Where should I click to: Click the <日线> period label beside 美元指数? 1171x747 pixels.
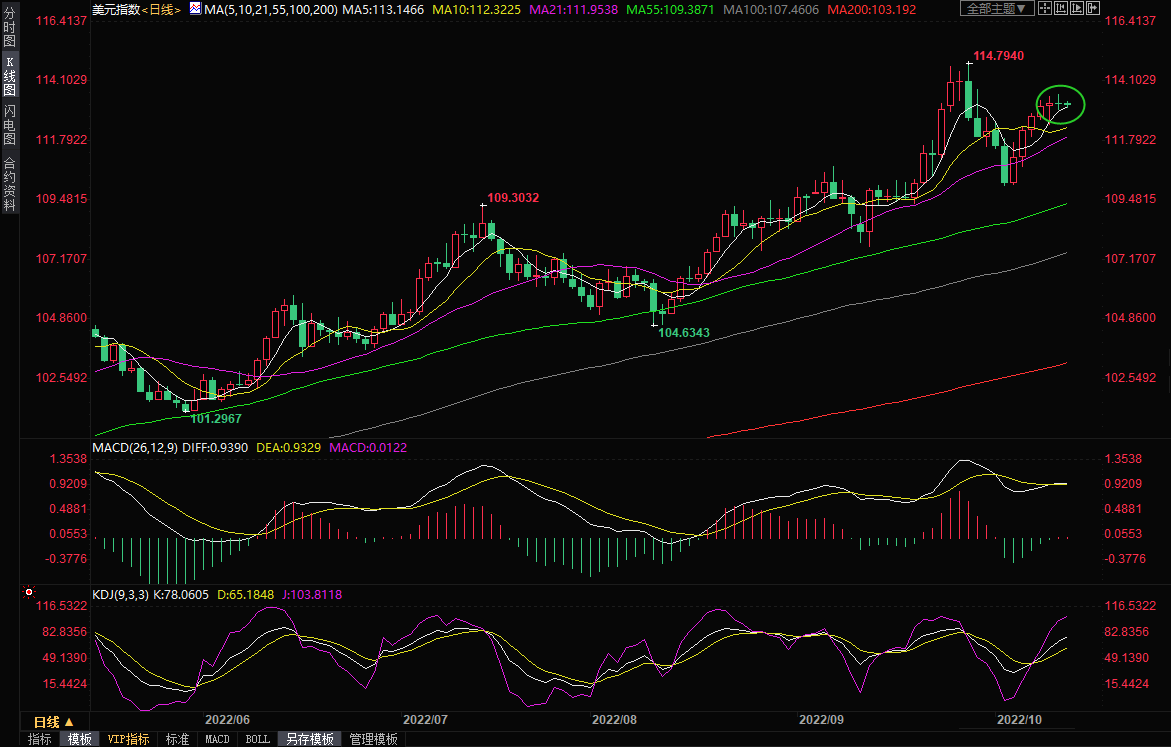[160, 8]
